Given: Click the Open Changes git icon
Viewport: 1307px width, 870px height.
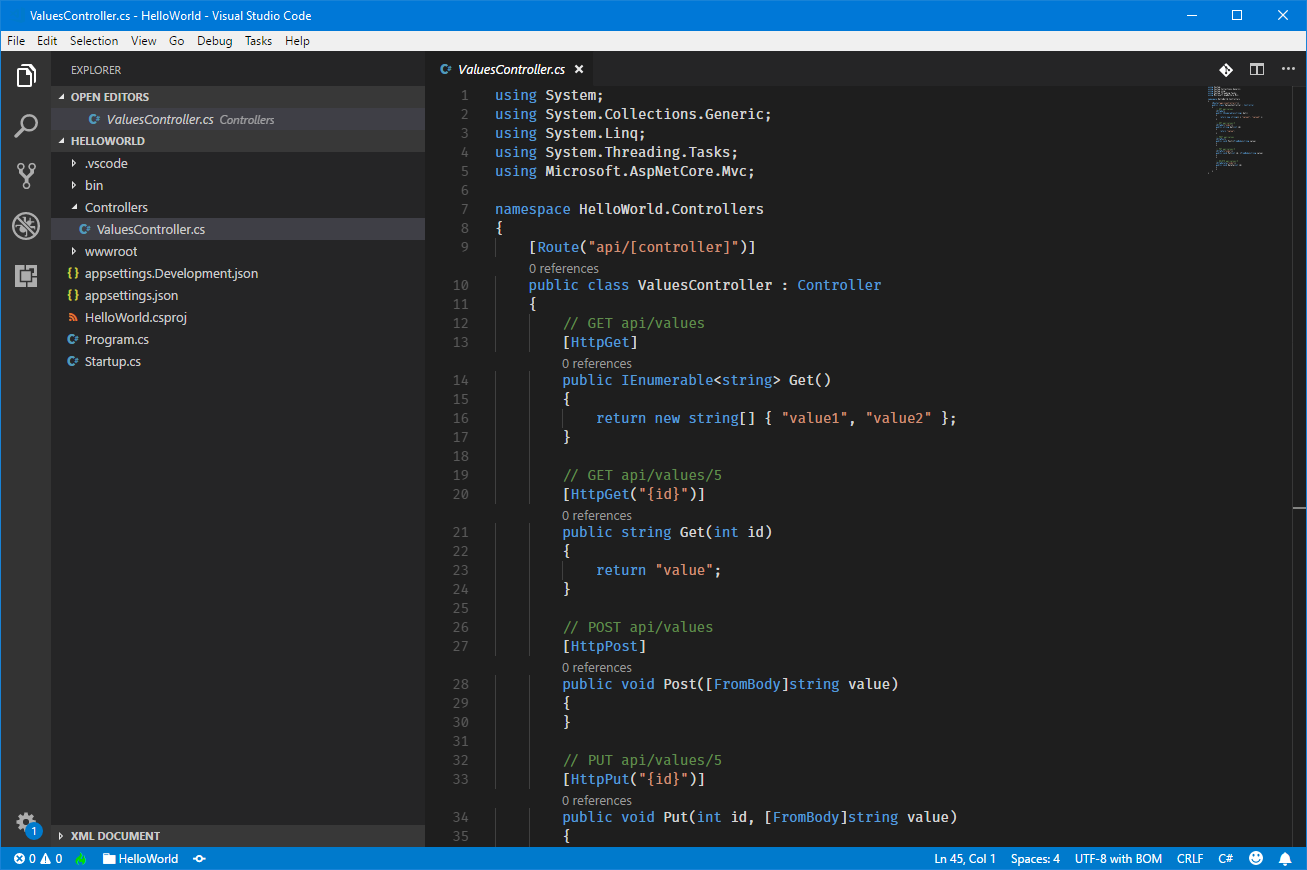Looking at the screenshot, I should pos(1226,69).
